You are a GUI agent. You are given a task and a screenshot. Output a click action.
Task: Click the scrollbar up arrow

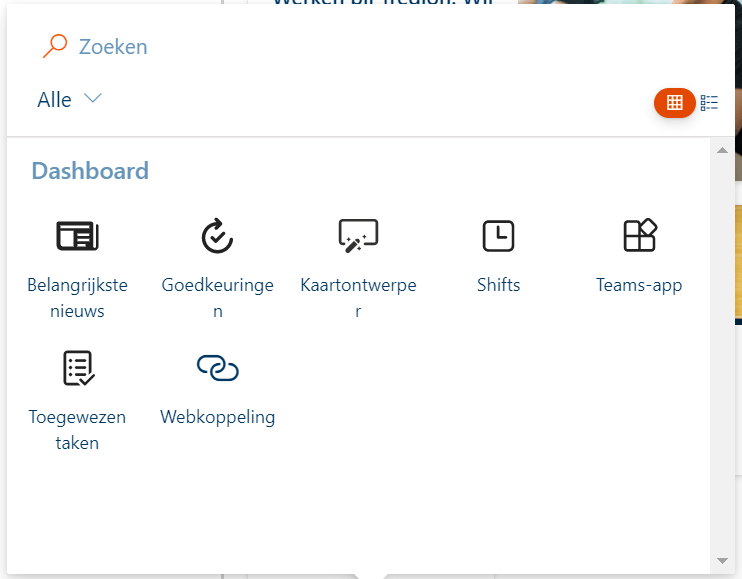coord(722,150)
